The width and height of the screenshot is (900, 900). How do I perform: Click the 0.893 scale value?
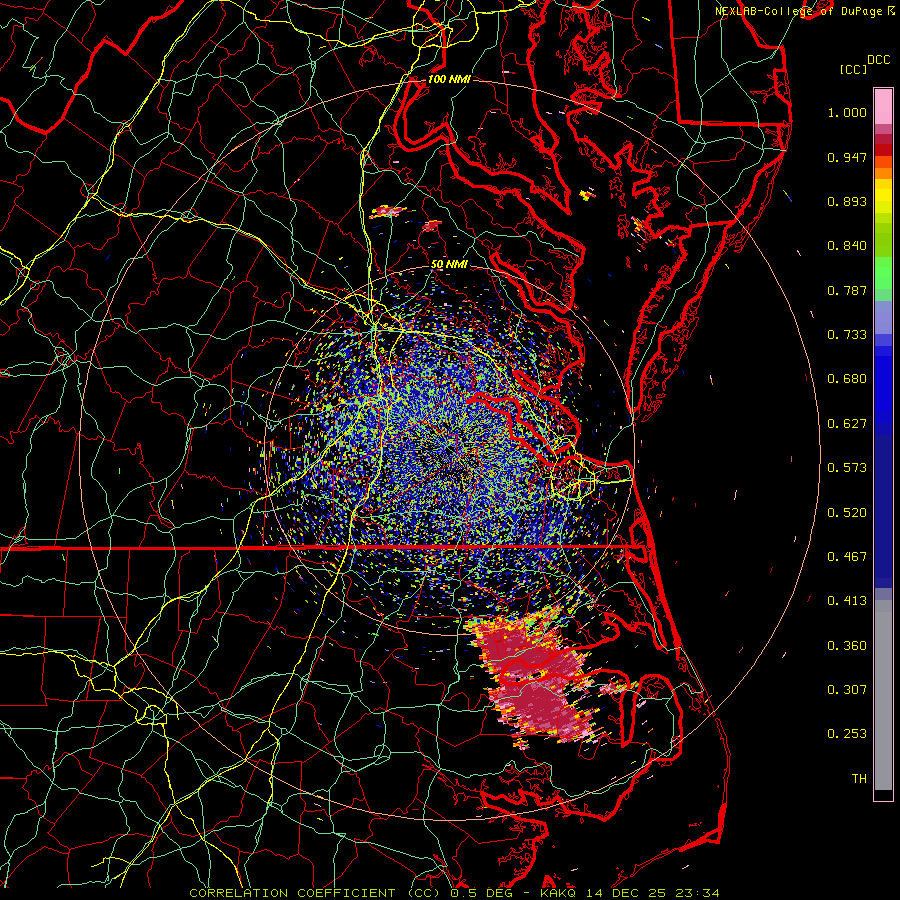tap(847, 201)
